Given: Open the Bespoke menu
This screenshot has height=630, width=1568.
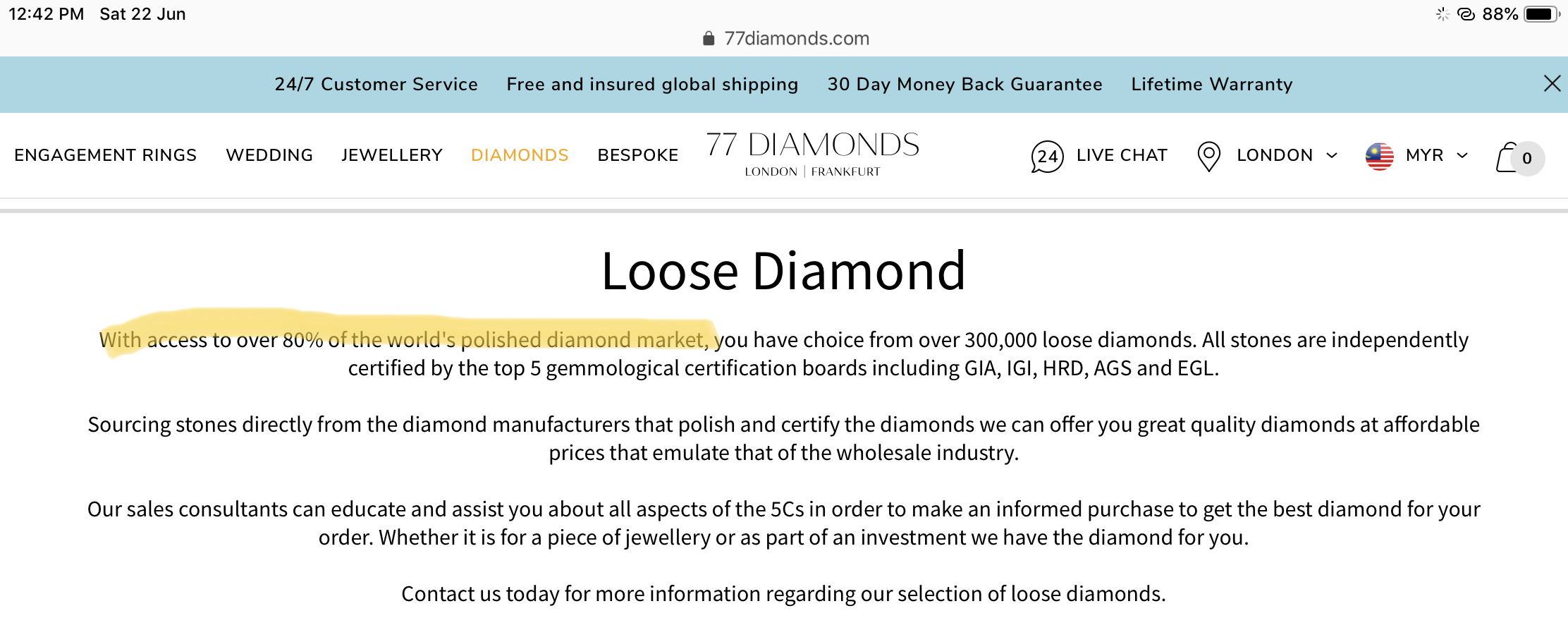Looking at the screenshot, I should point(638,155).
